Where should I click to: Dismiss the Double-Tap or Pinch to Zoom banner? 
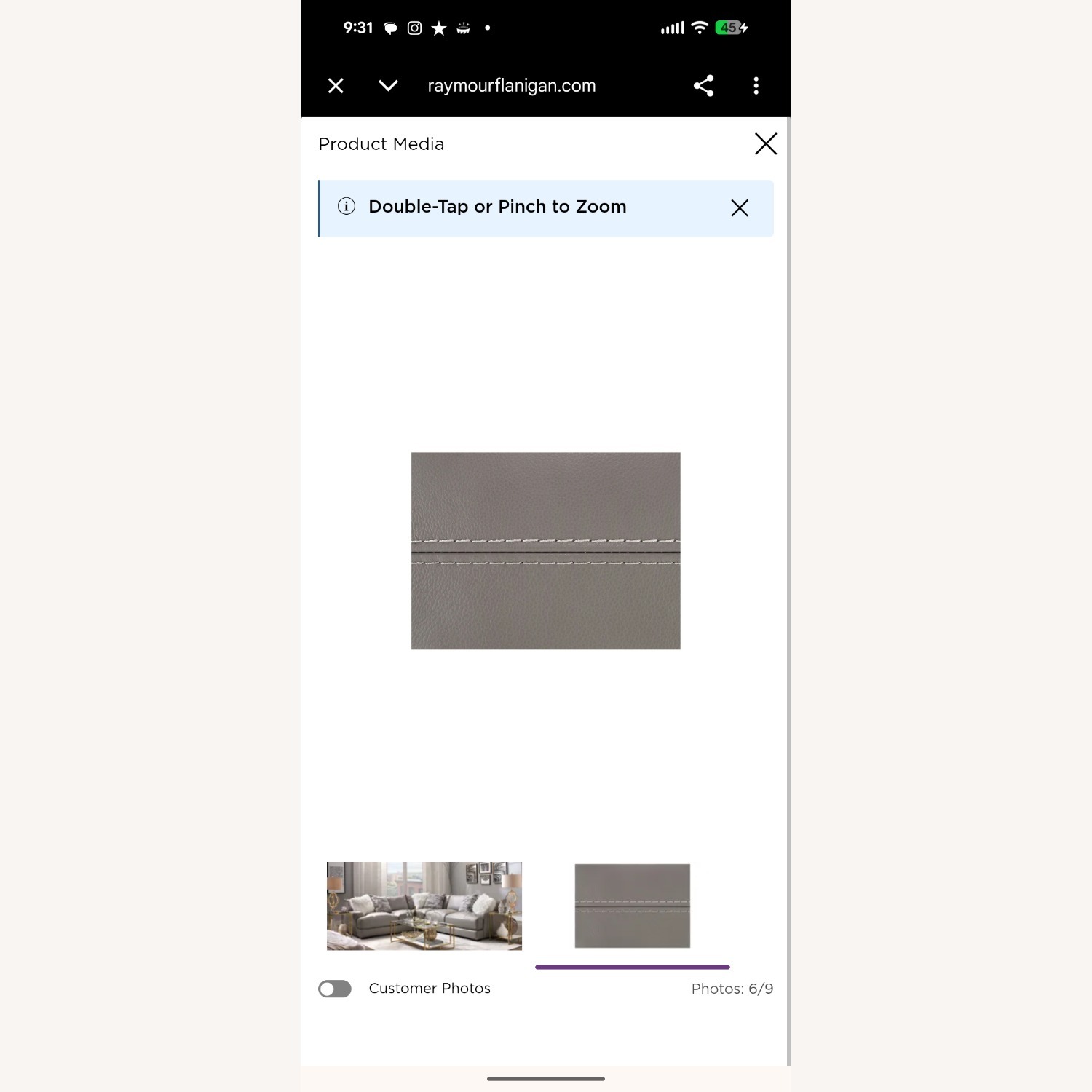pyautogui.click(x=740, y=208)
